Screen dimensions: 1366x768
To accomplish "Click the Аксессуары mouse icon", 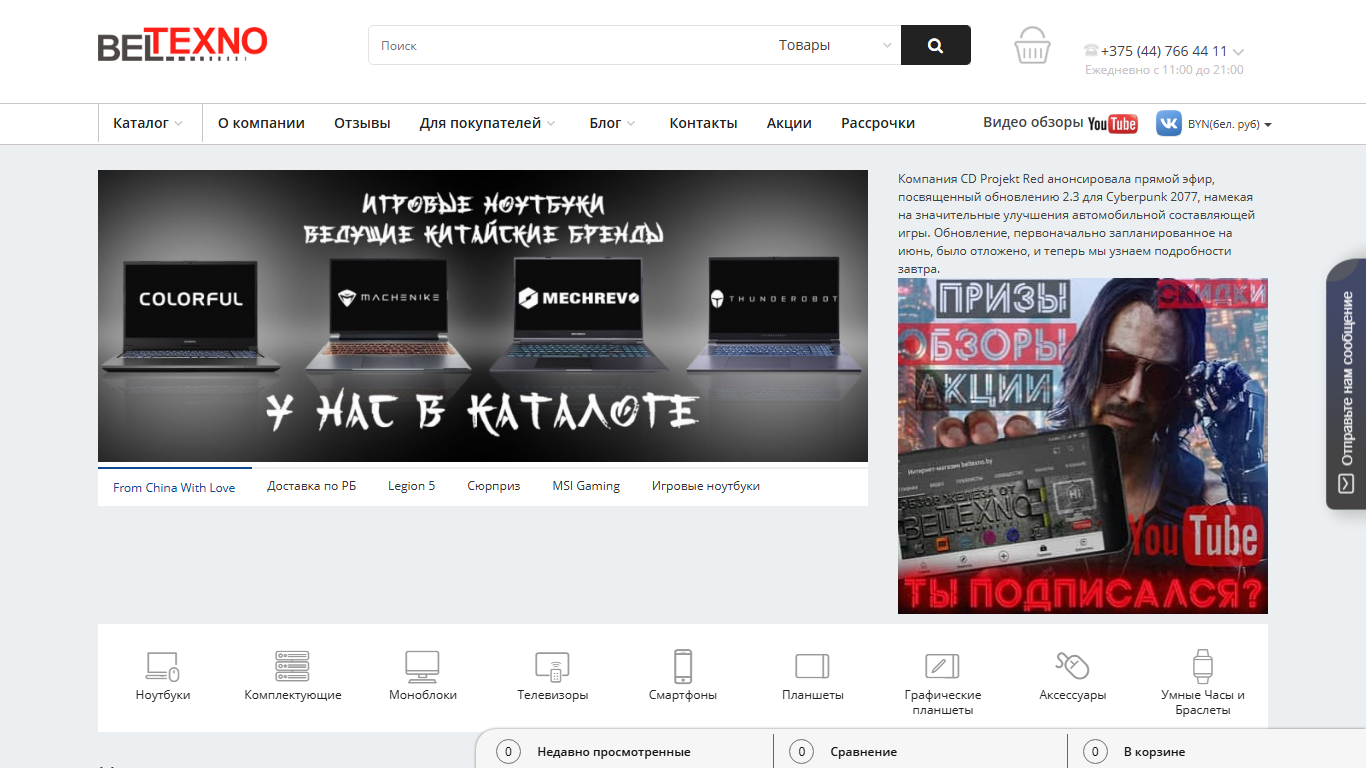I will click(x=1073, y=666).
